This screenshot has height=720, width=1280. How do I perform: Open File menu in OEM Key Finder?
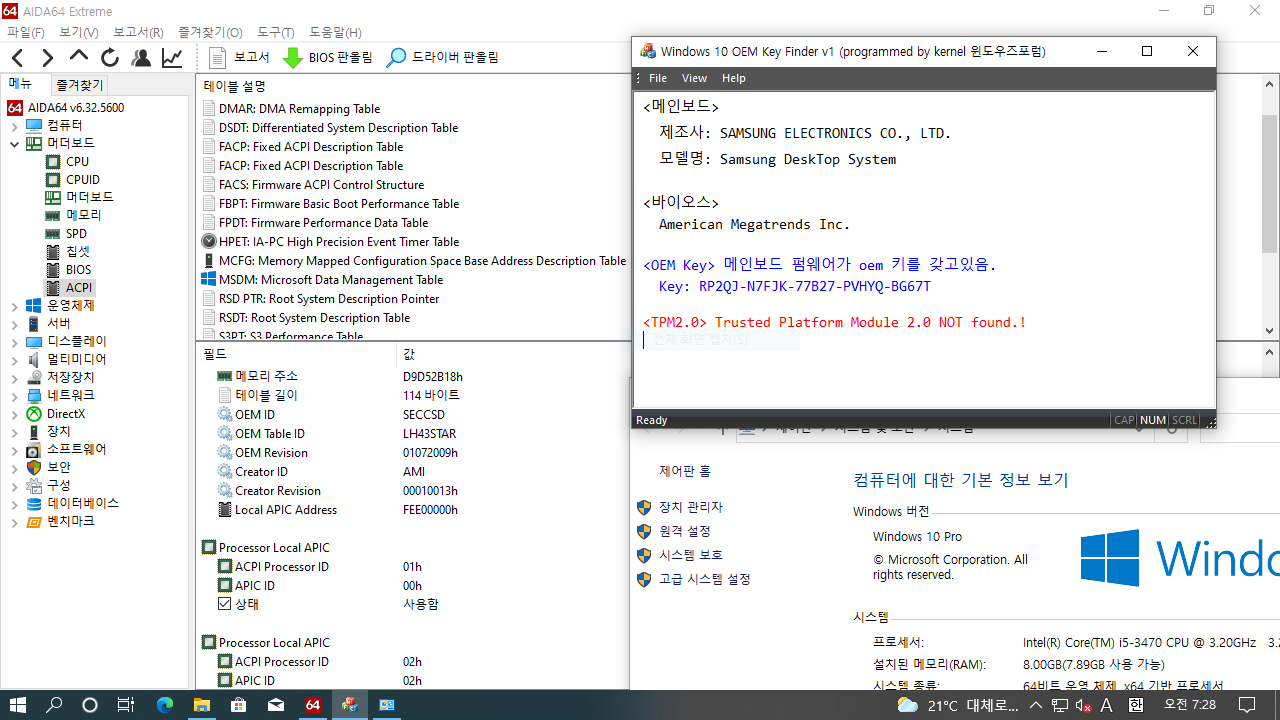[658, 78]
